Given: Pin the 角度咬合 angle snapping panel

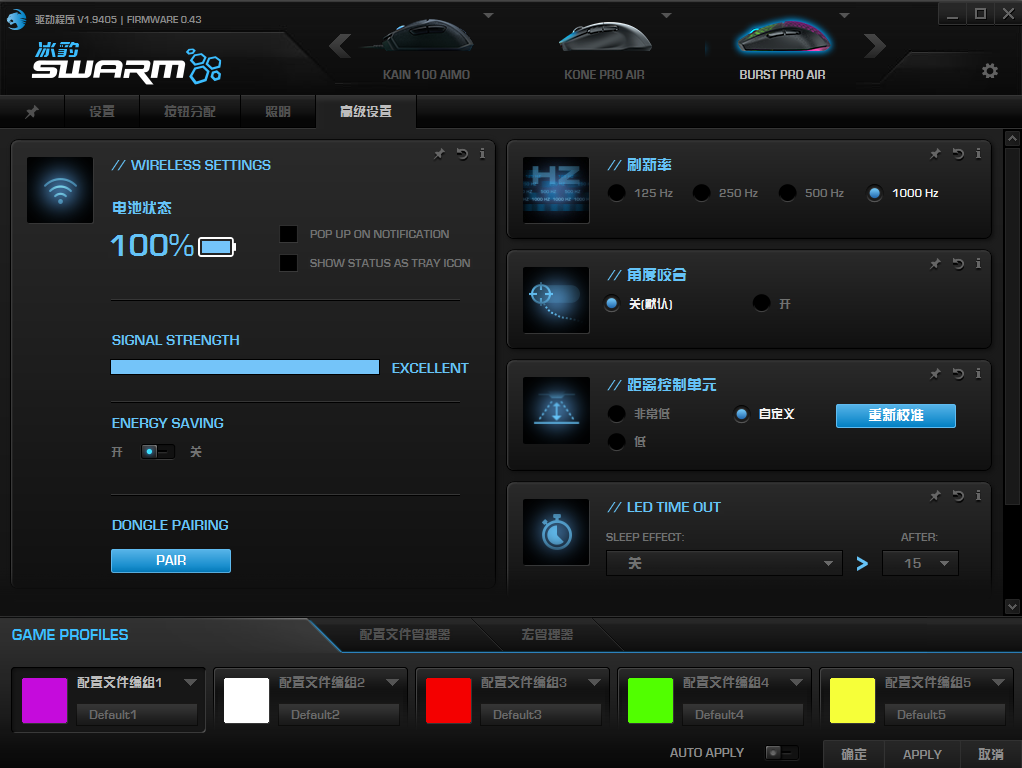Looking at the screenshot, I should 935,264.
